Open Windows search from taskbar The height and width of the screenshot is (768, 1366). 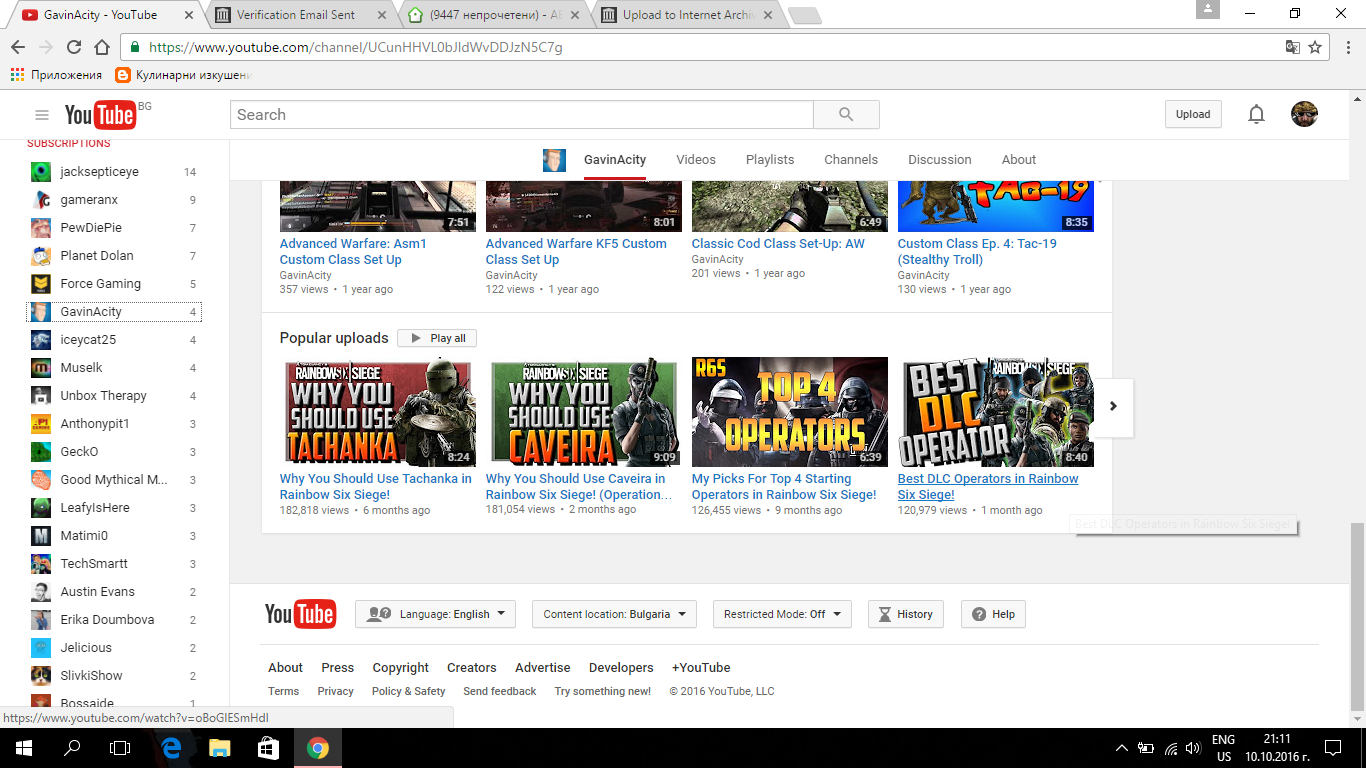point(72,748)
